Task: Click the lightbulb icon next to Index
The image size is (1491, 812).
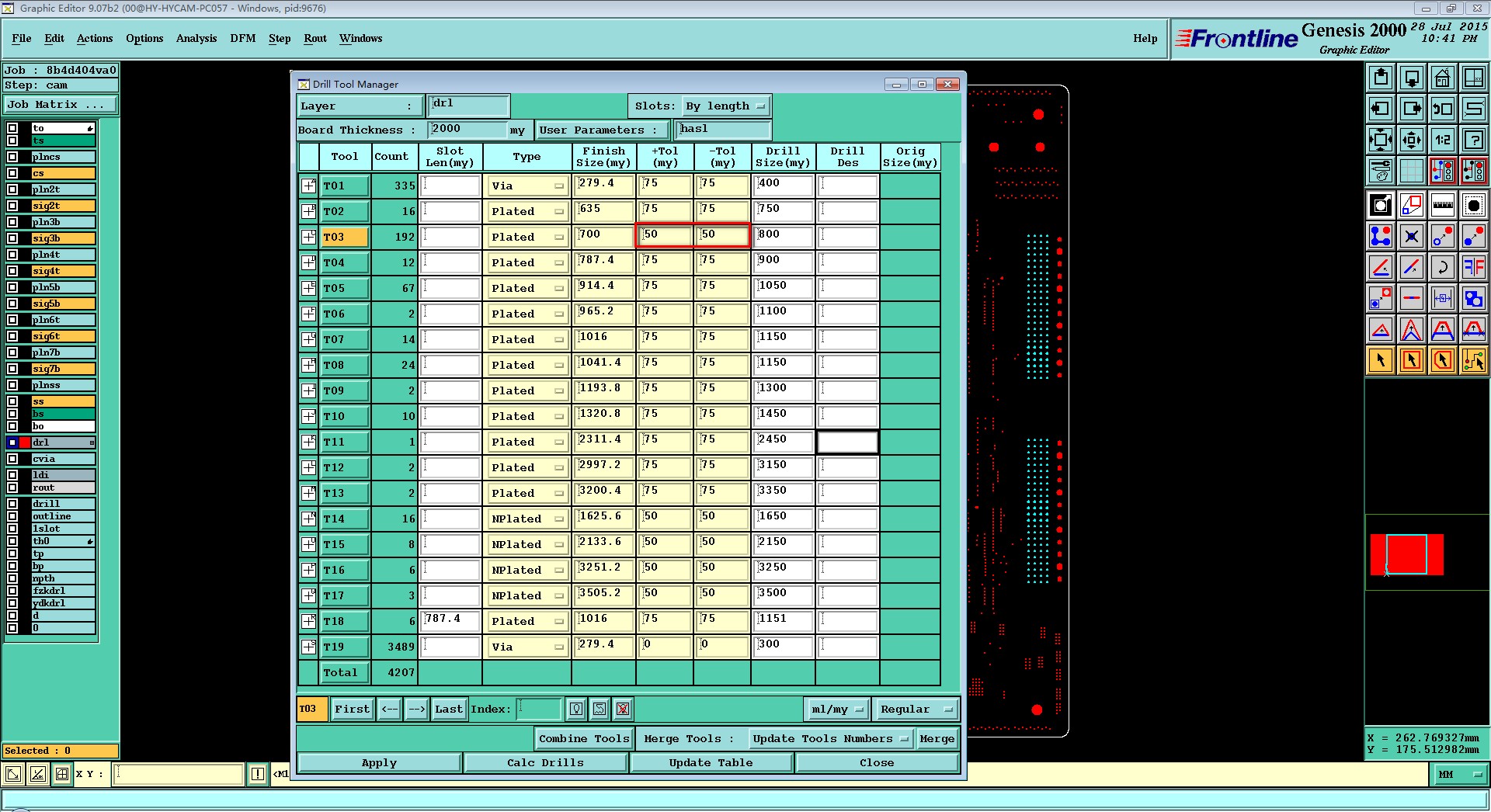Action: point(576,709)
